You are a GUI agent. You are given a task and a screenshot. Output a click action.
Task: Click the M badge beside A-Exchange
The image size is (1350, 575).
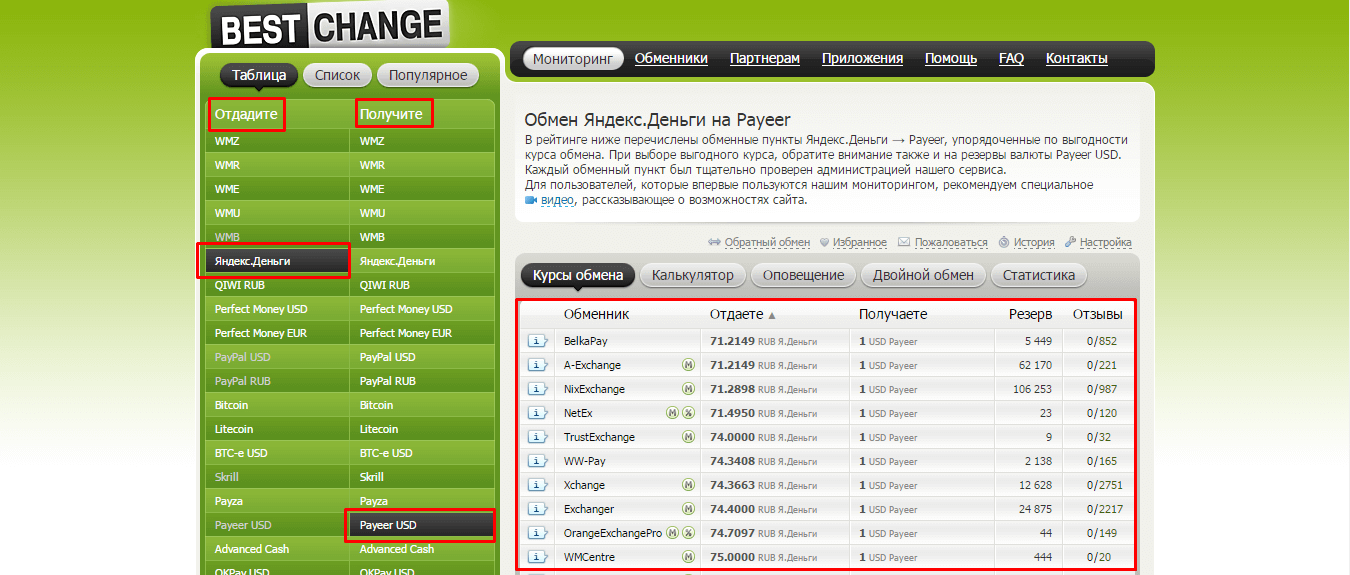coord(688,365)
